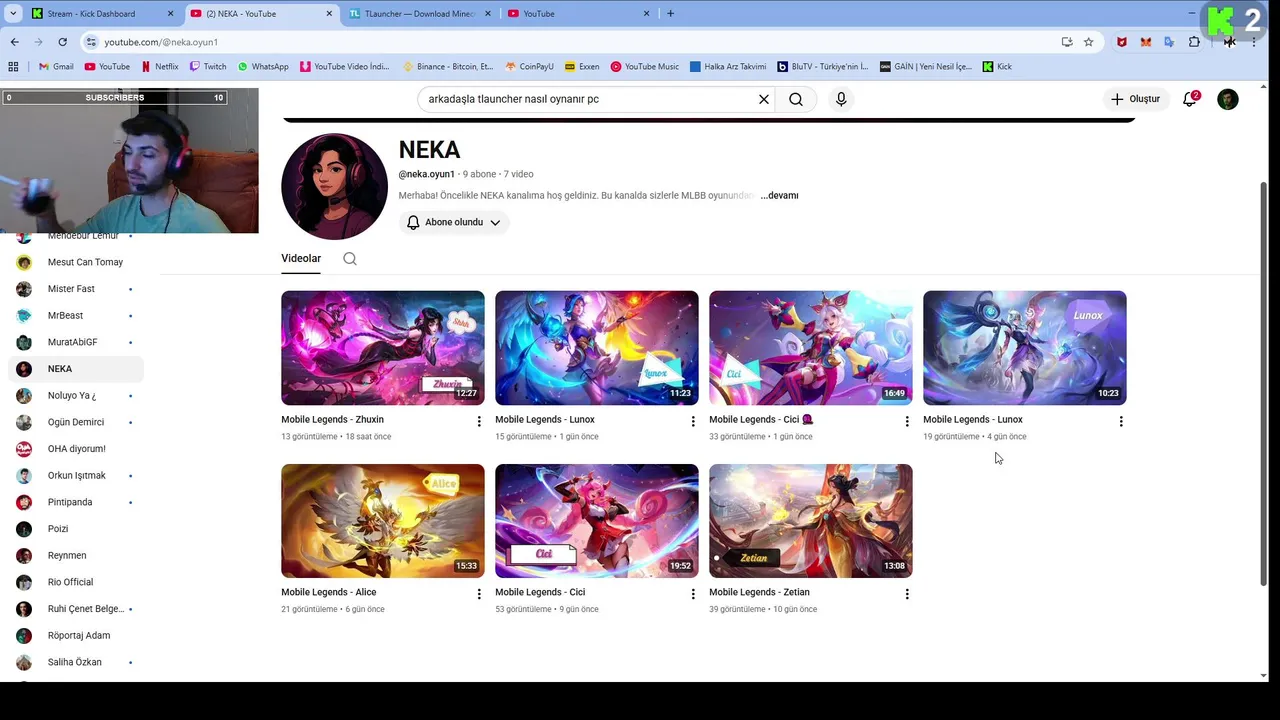1280x720 pixels.
Task: Click the browser address bar
Action: tap(570, 42)
